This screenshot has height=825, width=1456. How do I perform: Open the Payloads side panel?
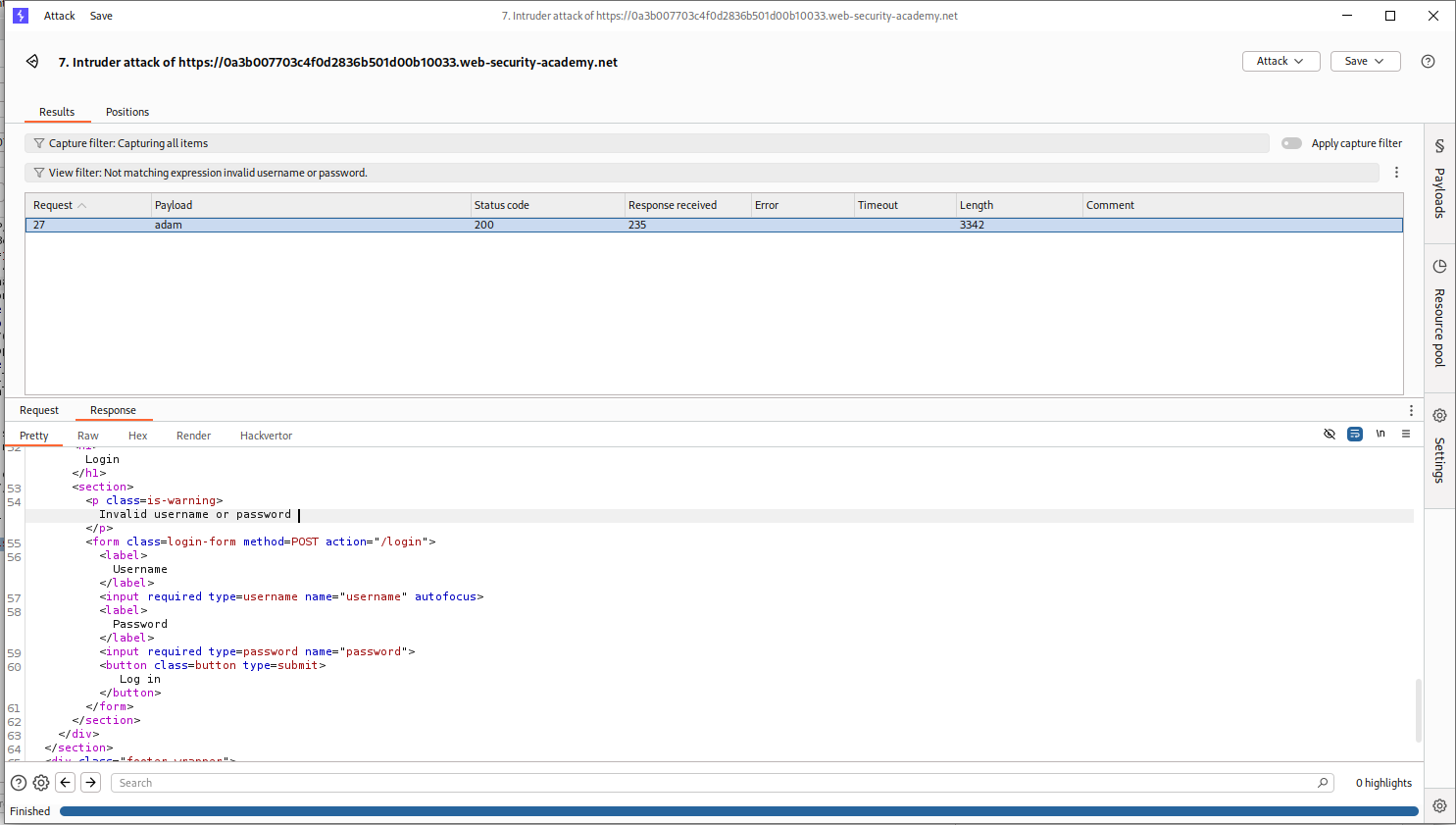point(1439,181)
